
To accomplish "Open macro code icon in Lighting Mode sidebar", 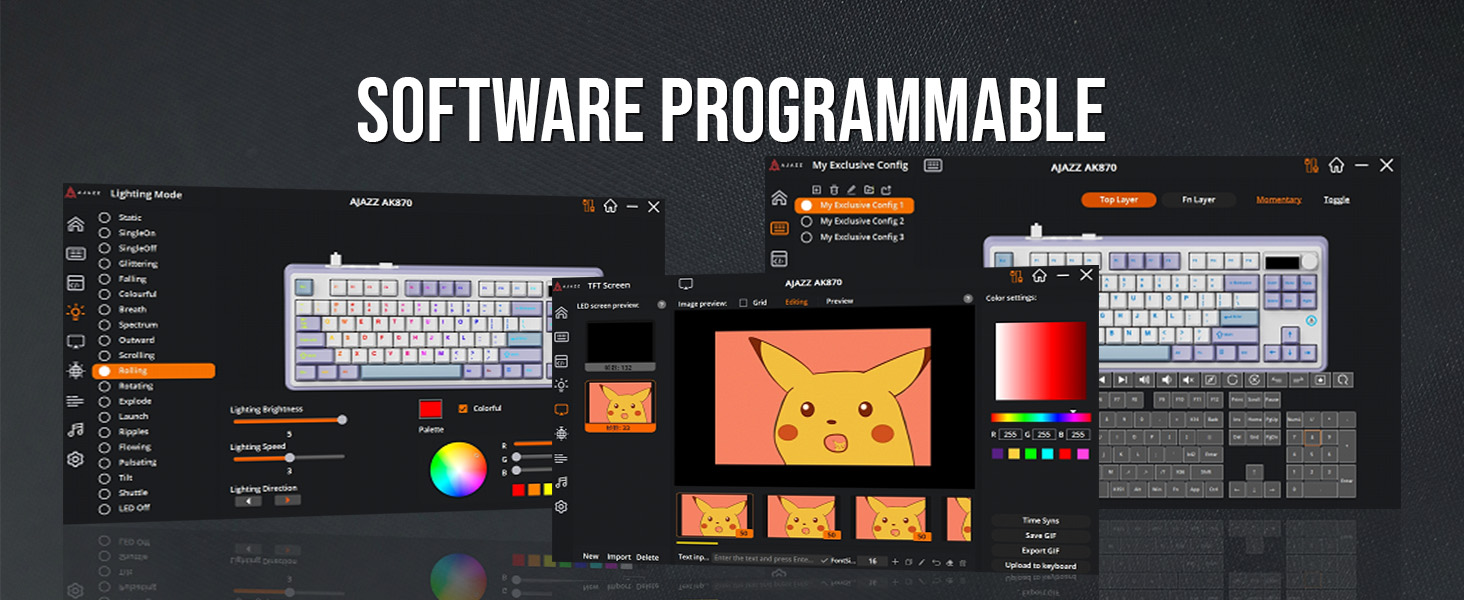I will point(76,283).
